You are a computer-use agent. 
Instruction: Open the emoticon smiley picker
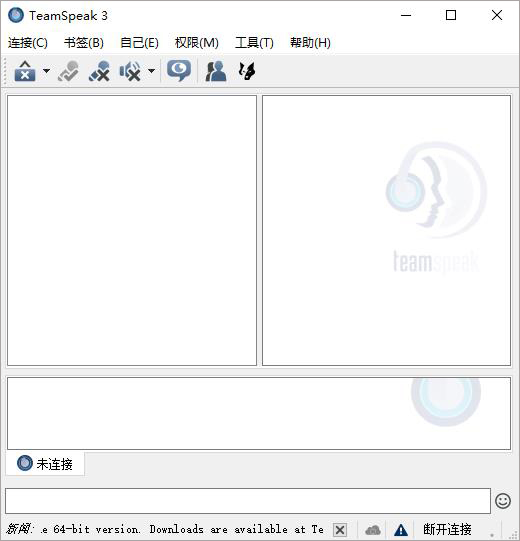(503, 501)
